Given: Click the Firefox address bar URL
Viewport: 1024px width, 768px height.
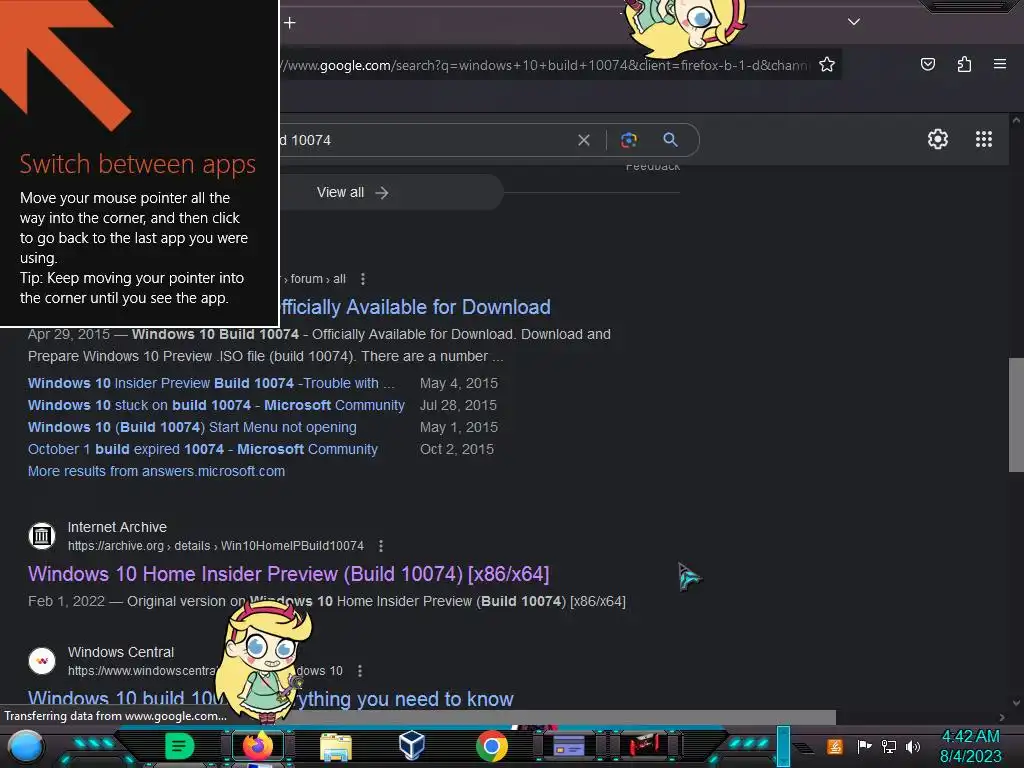Looking at the screenshot, I should 545,65.
